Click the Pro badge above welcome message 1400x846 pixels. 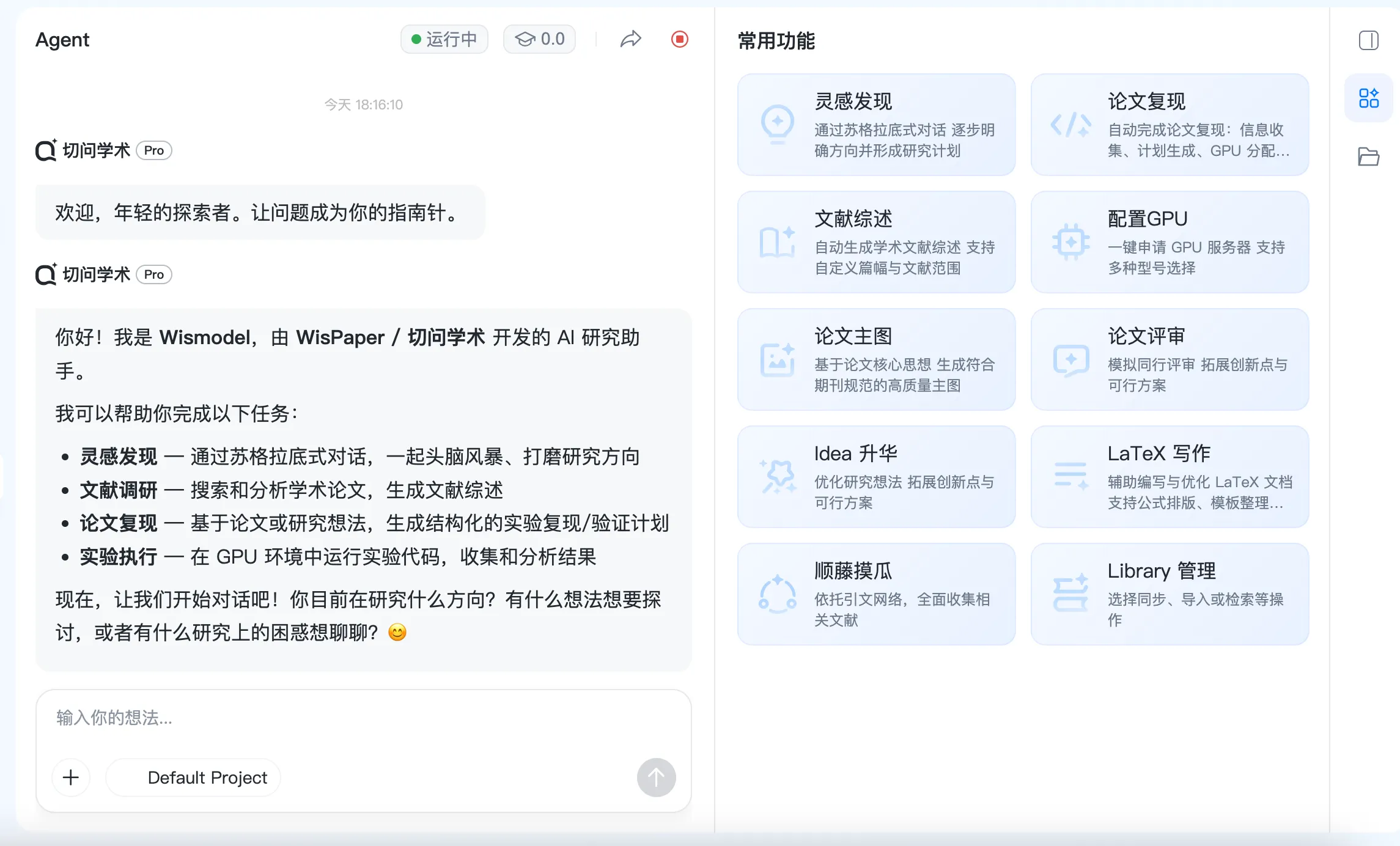154,150
